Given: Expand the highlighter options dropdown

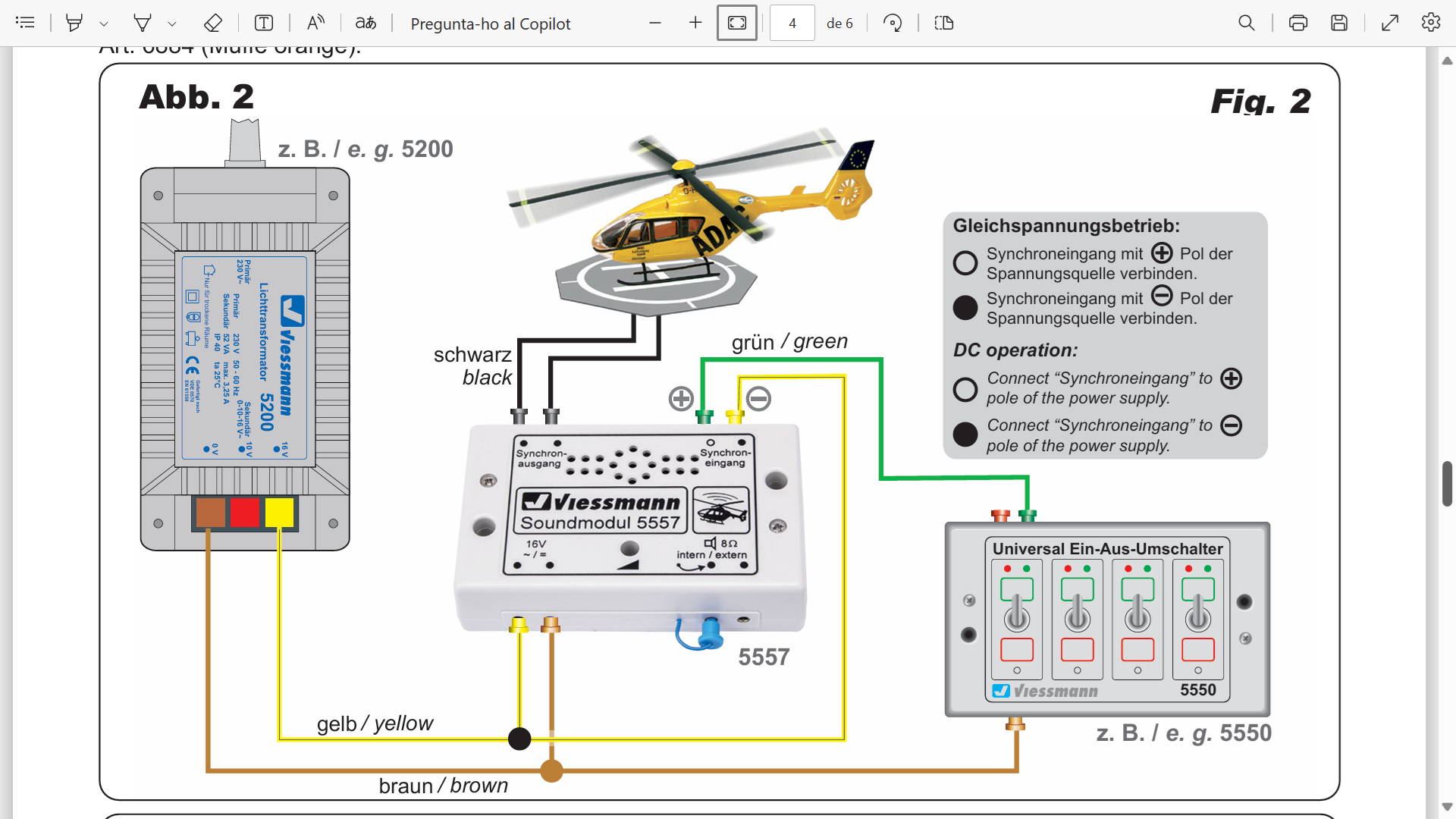Looking at the screenshot, I should pos(104,24).
